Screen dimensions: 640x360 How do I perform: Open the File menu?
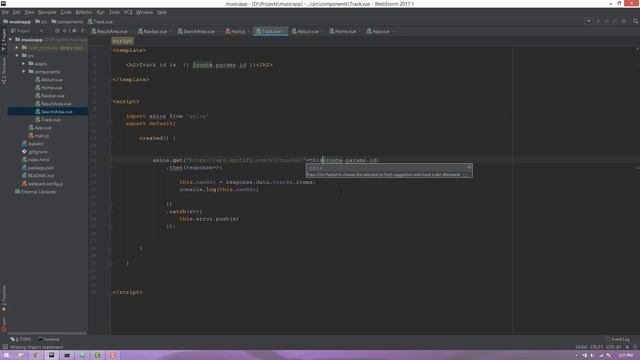click(x=5, y=12)
